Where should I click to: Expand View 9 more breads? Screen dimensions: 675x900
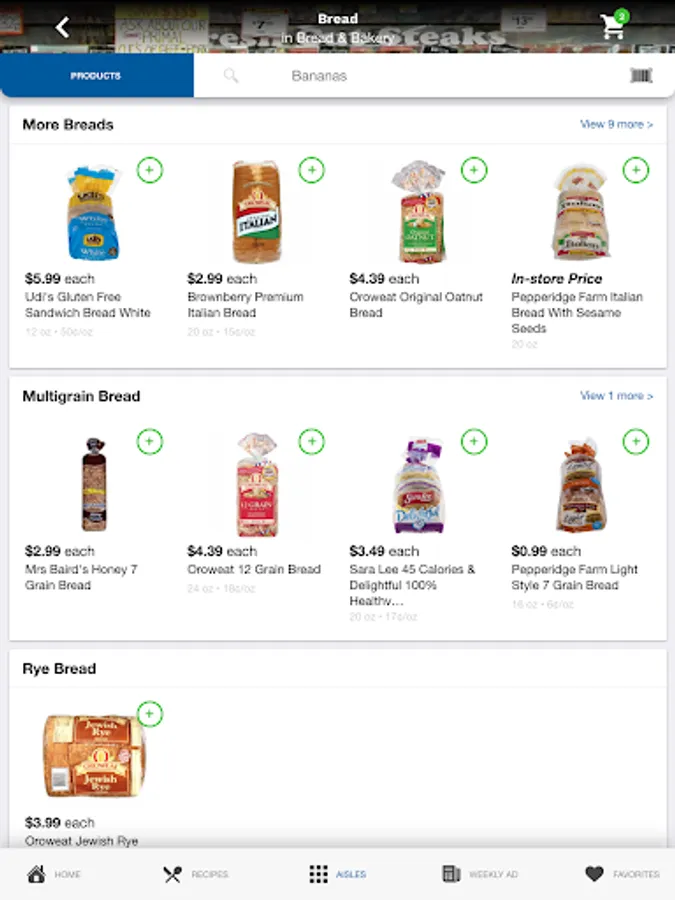coord(616,125)
